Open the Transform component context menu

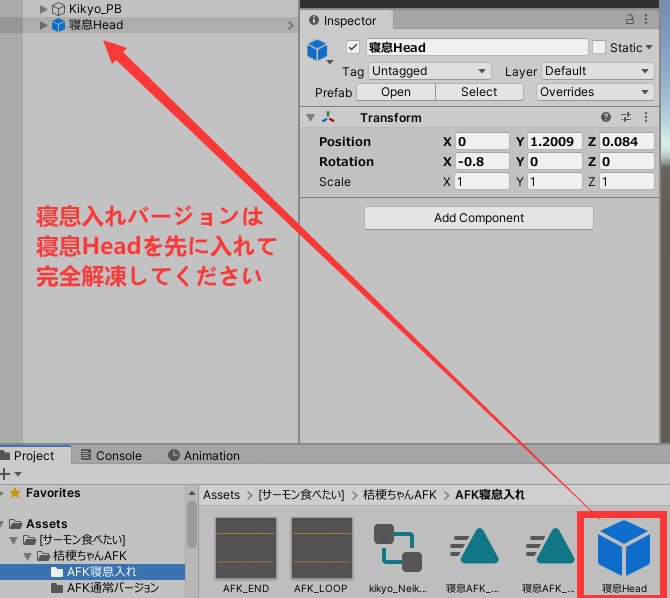click(x=646, y=117)
